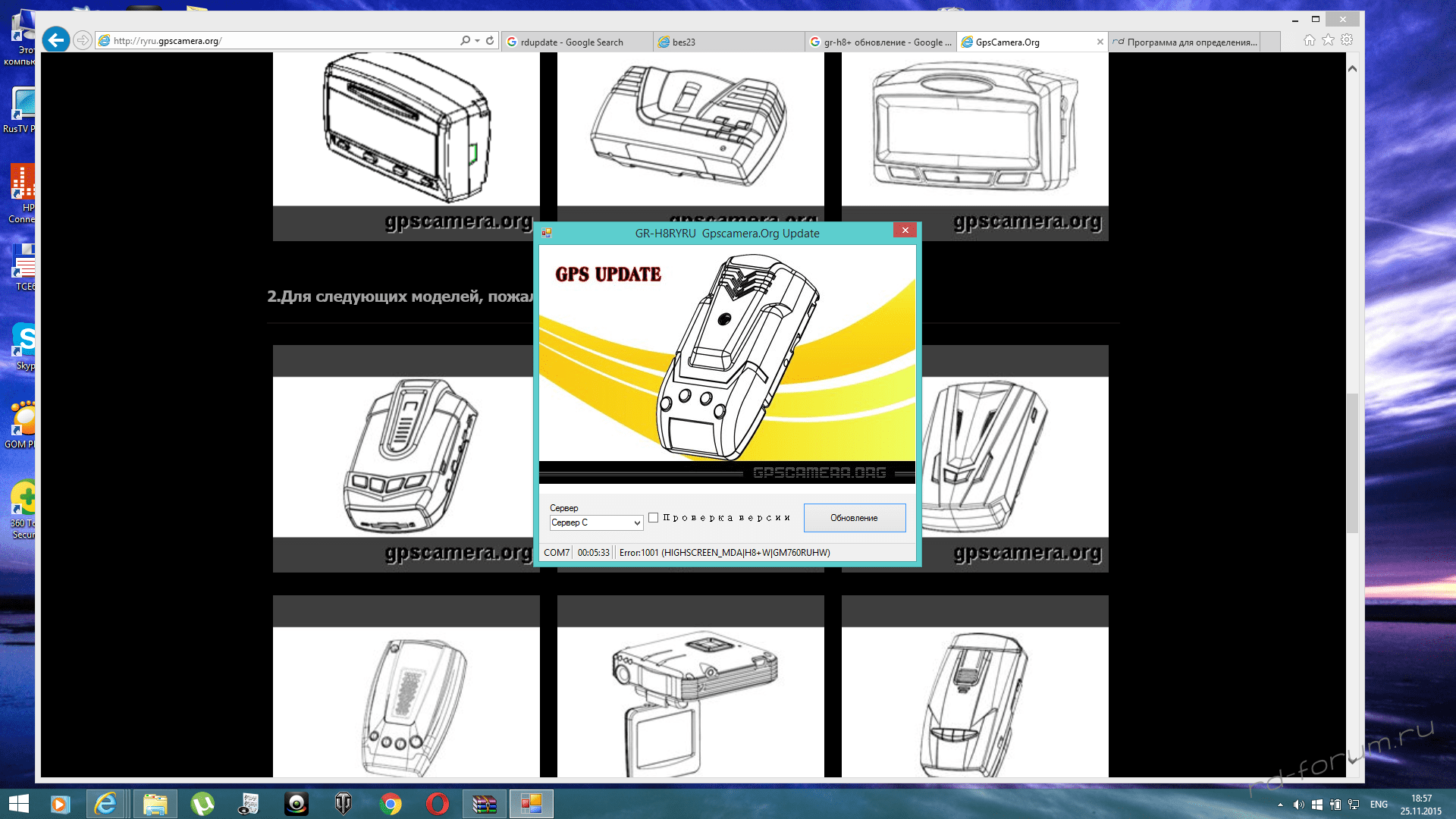
Task: Switch to gr-h8+ обновление Google tab
Action: (880, 42)
